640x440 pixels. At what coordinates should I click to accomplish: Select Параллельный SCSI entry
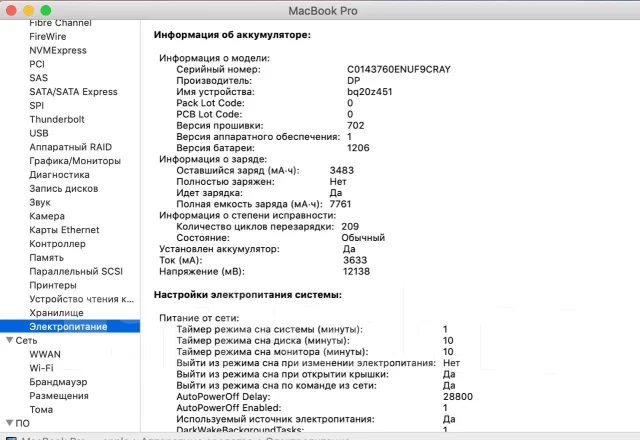[x=76, y=271]
